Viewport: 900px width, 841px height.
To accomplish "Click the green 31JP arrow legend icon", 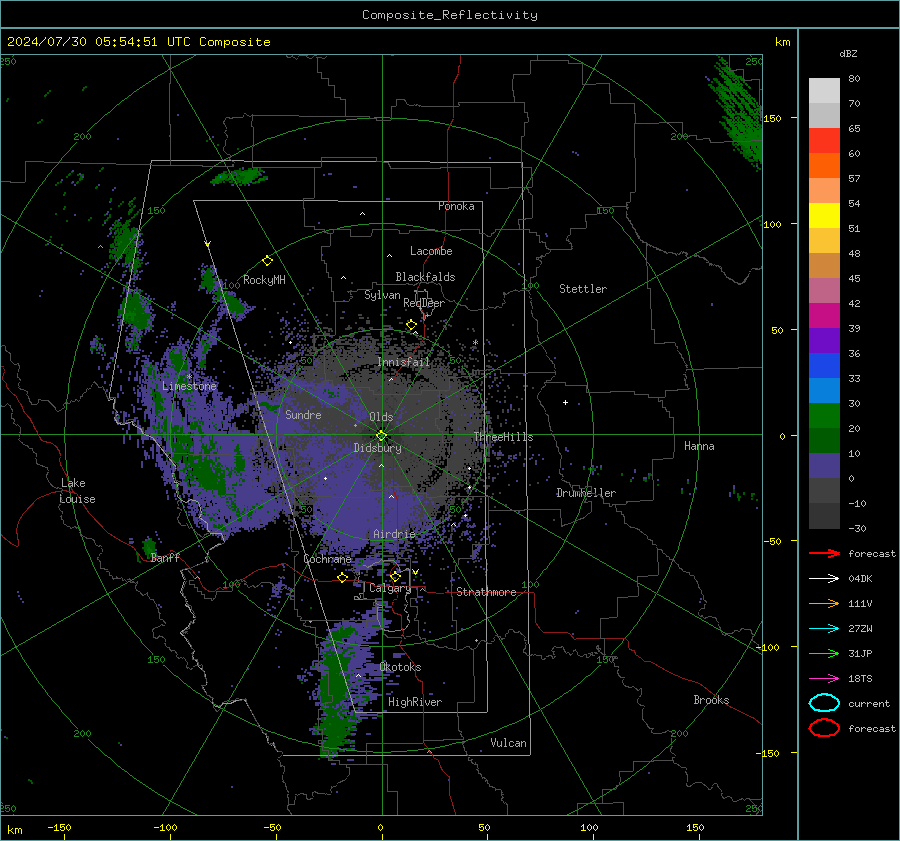I will pos(824,653).
